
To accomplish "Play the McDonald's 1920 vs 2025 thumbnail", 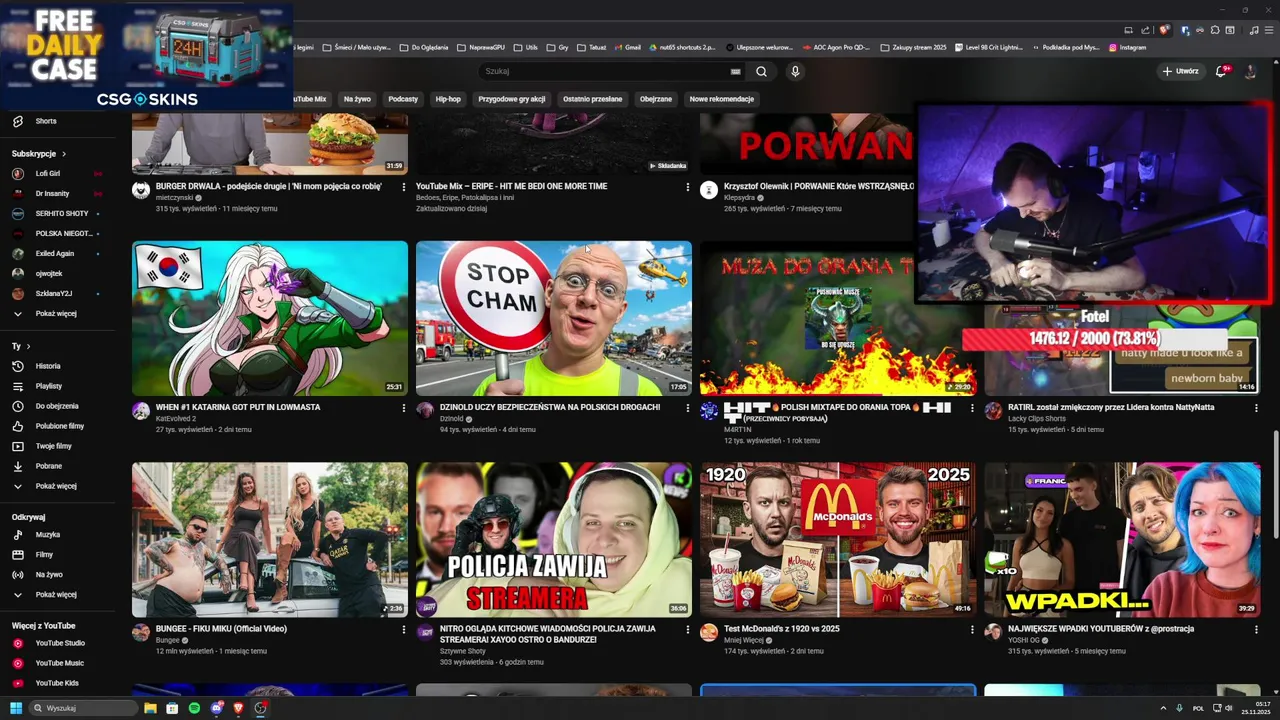I will [838, 540].
